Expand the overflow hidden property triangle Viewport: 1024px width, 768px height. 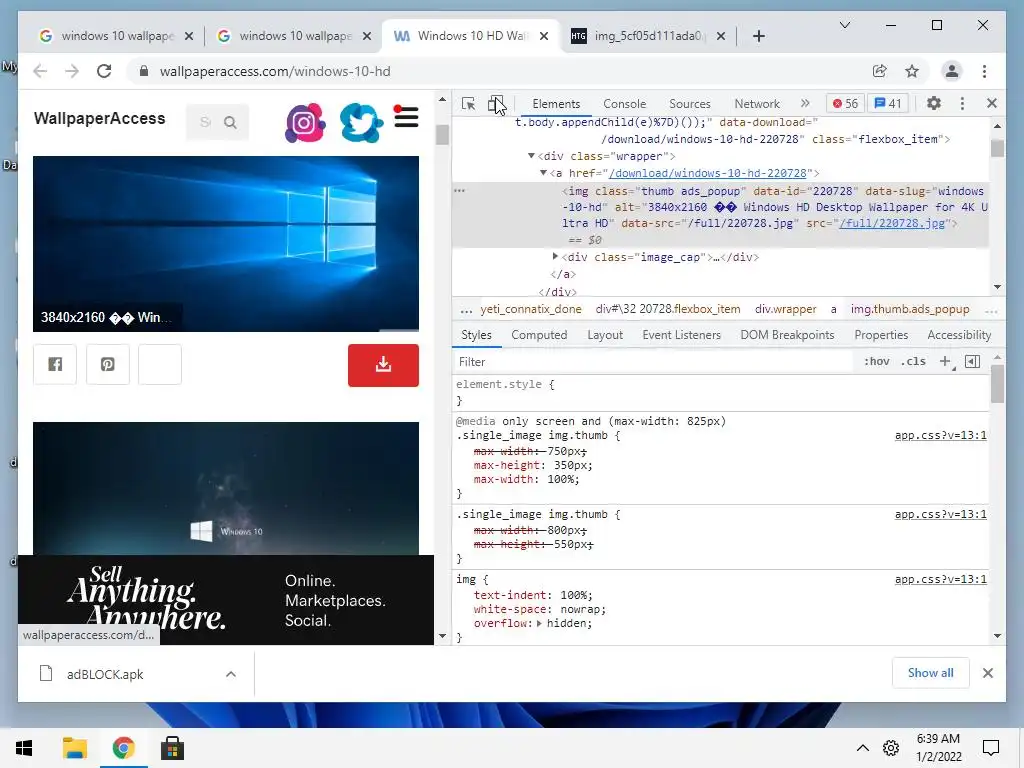539,624
